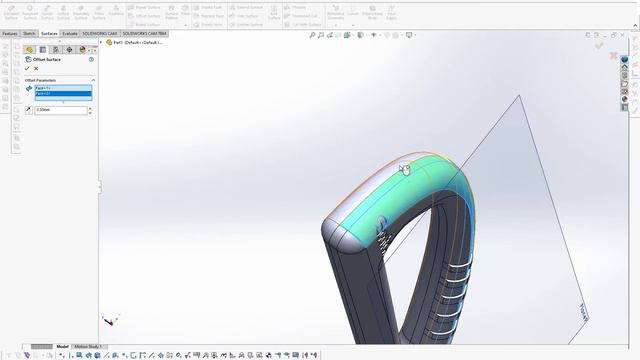Pick the Freeform tool in ribbon
Image resolution: width=640 pixels, height=360 pixels.
[x=116, y=11]
